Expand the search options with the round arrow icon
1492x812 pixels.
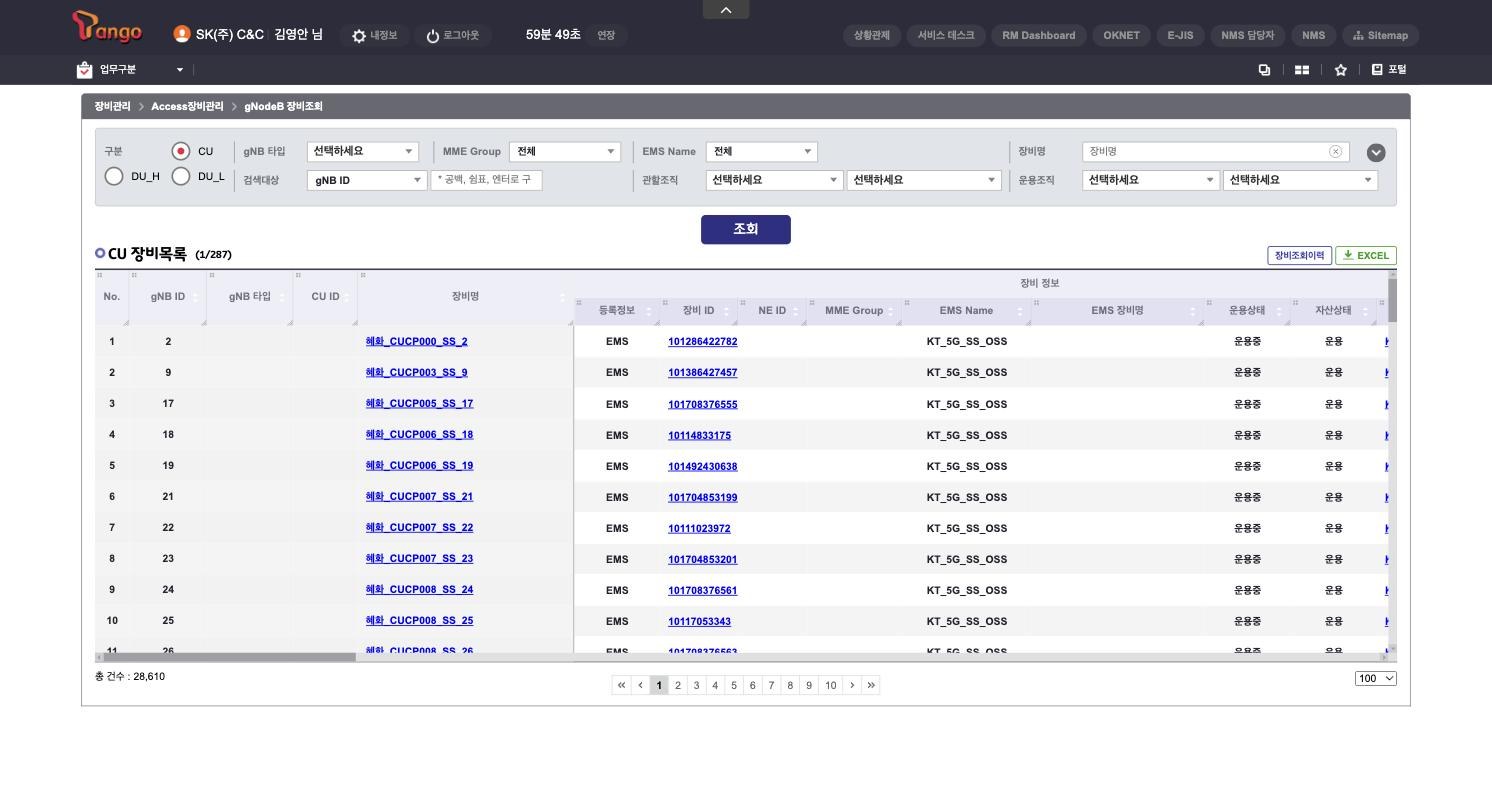click(1376, 153)
